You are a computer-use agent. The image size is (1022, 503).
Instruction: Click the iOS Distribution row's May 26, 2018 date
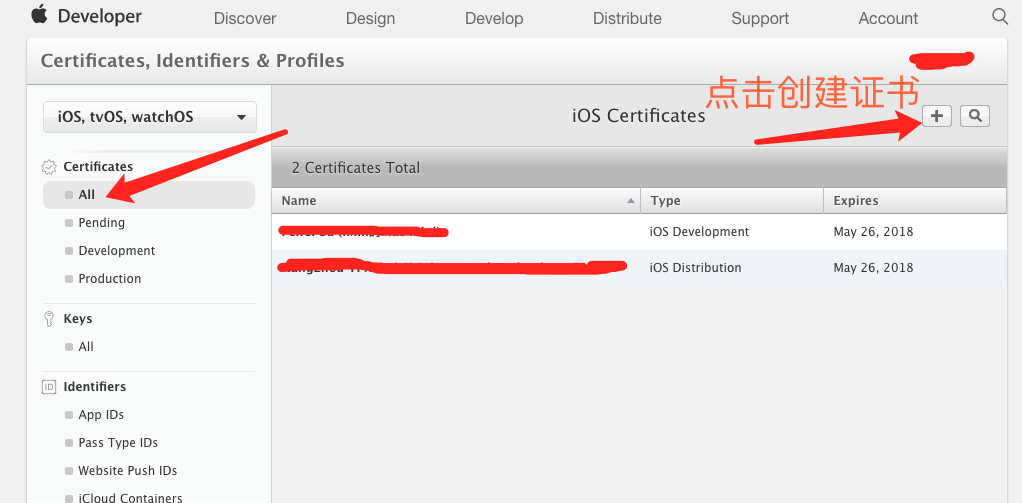[873, 268]
